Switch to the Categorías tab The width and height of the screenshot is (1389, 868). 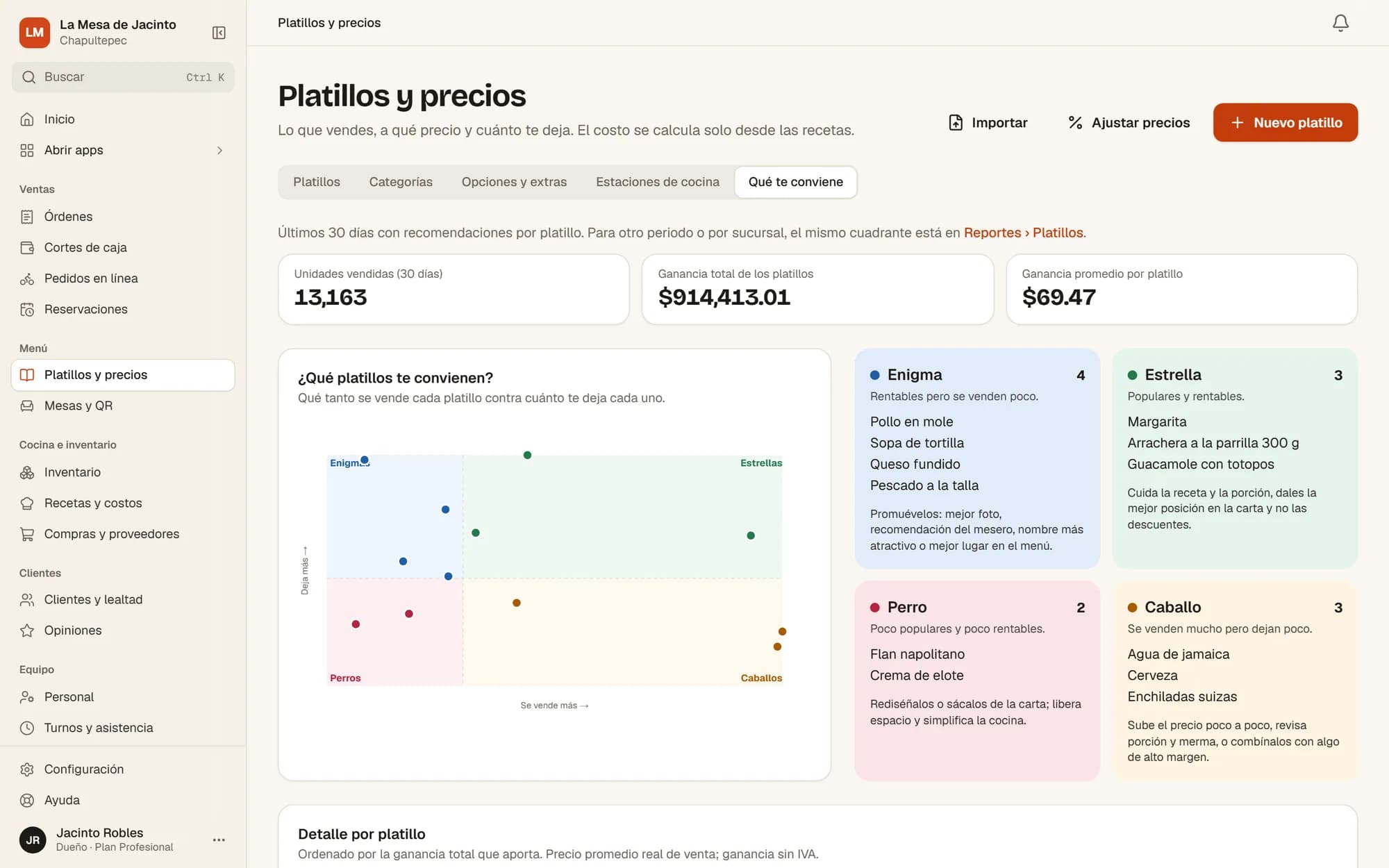[401, 182]
